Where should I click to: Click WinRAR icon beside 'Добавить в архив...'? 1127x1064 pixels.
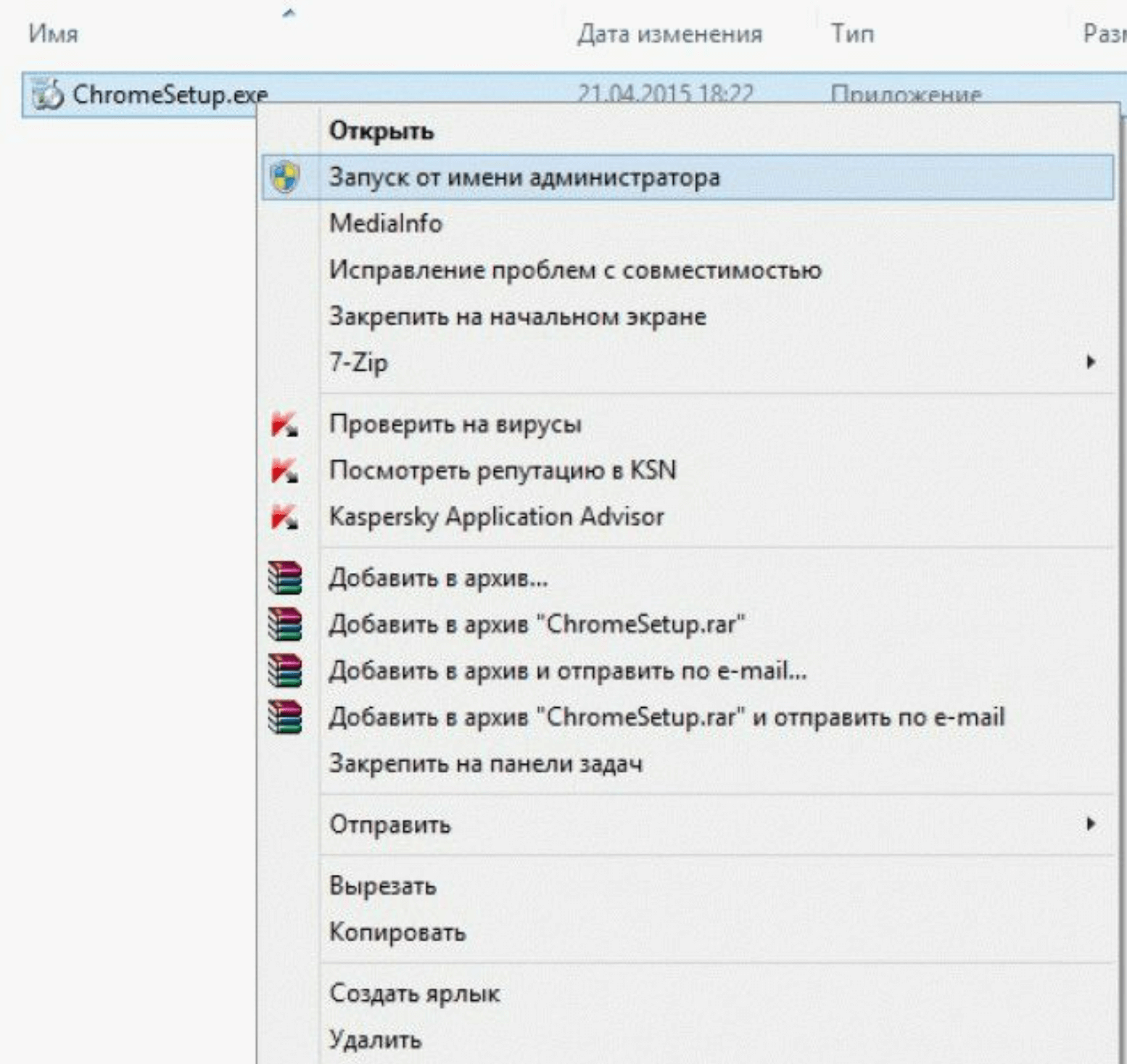click(x=285, y=578)
